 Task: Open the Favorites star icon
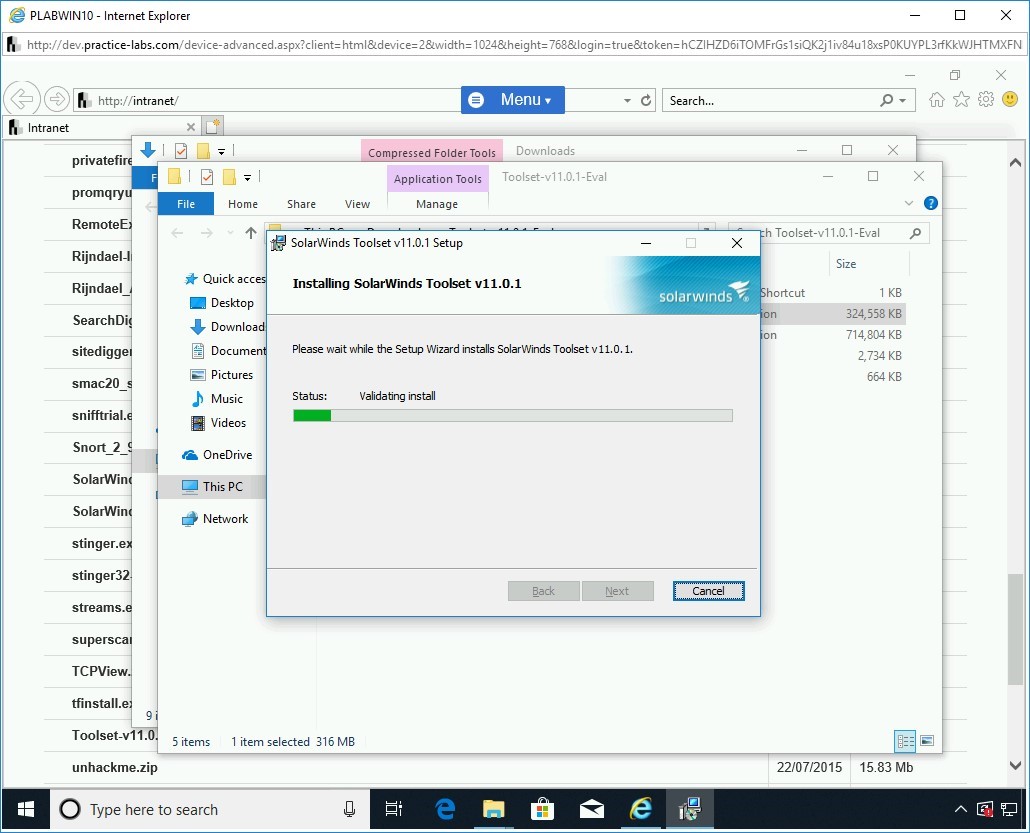[x=961, y=100]
